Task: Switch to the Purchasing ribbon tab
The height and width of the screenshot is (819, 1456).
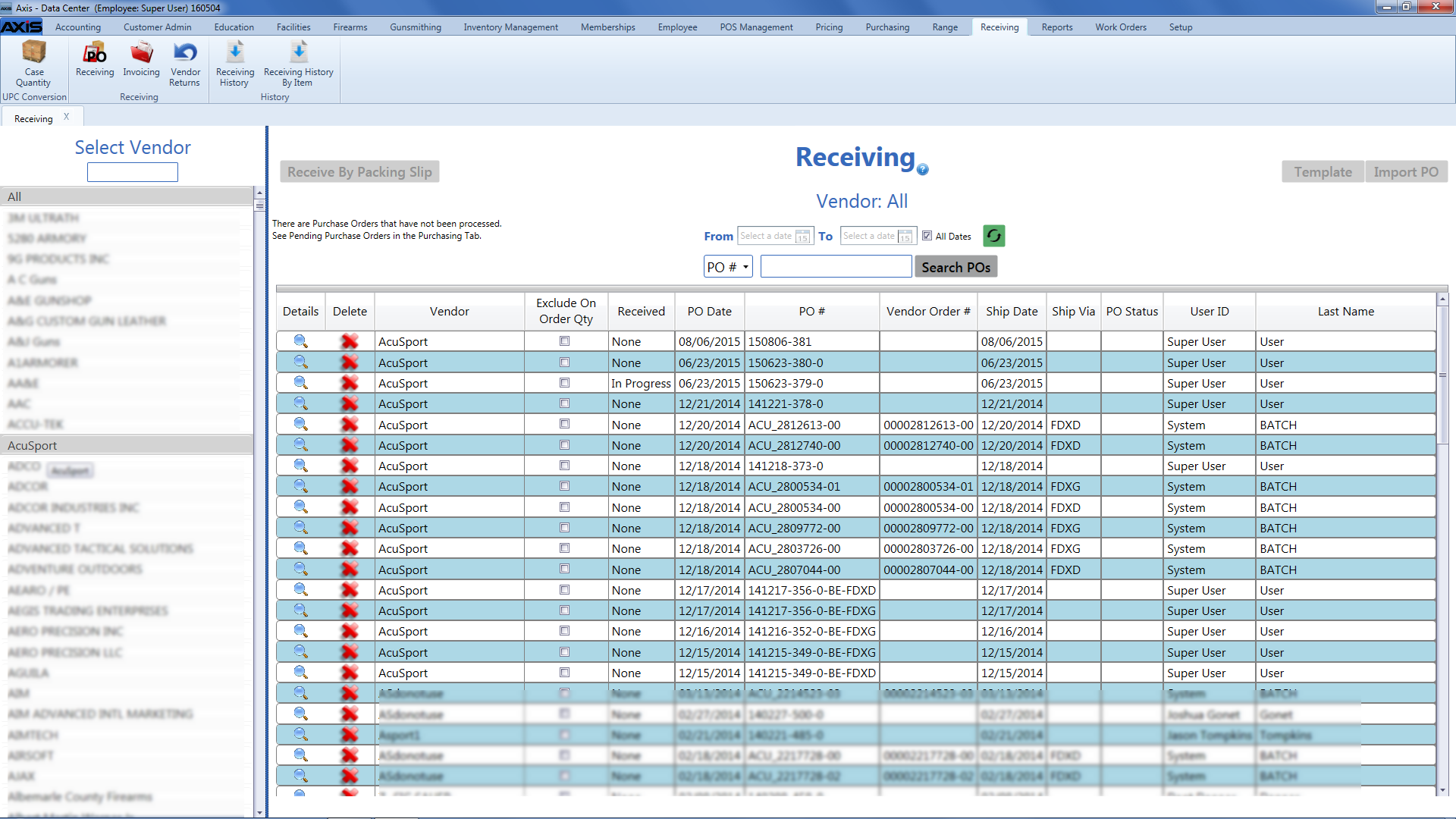Action: (x=887, y=27)
